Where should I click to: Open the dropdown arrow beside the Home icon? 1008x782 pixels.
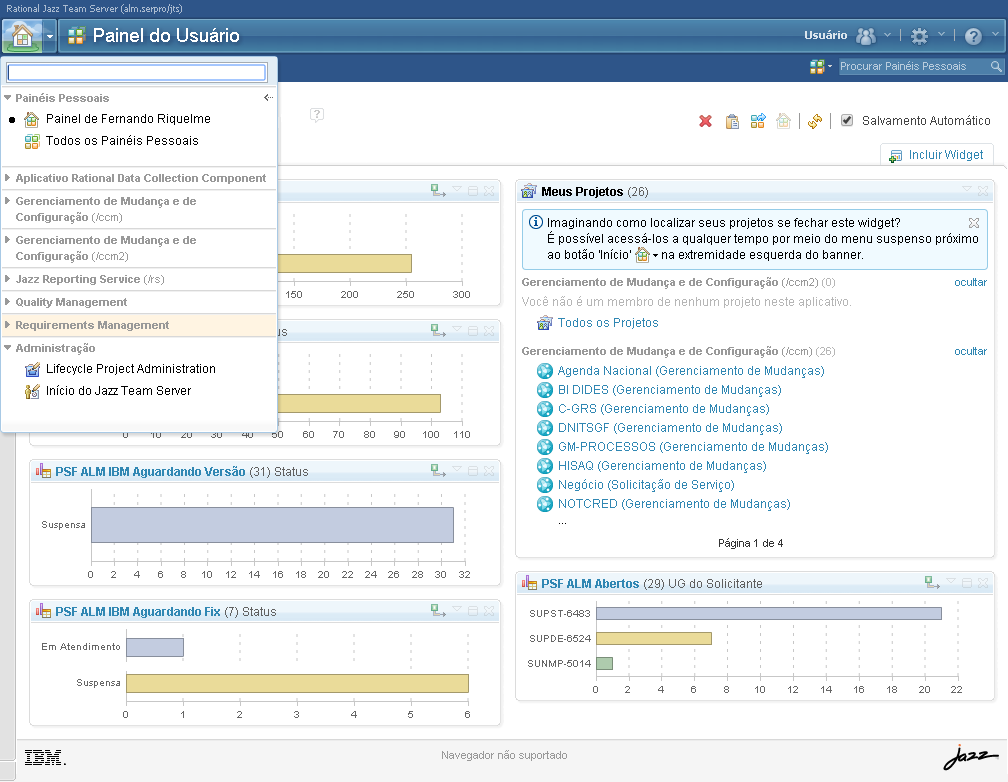point(50,37)
